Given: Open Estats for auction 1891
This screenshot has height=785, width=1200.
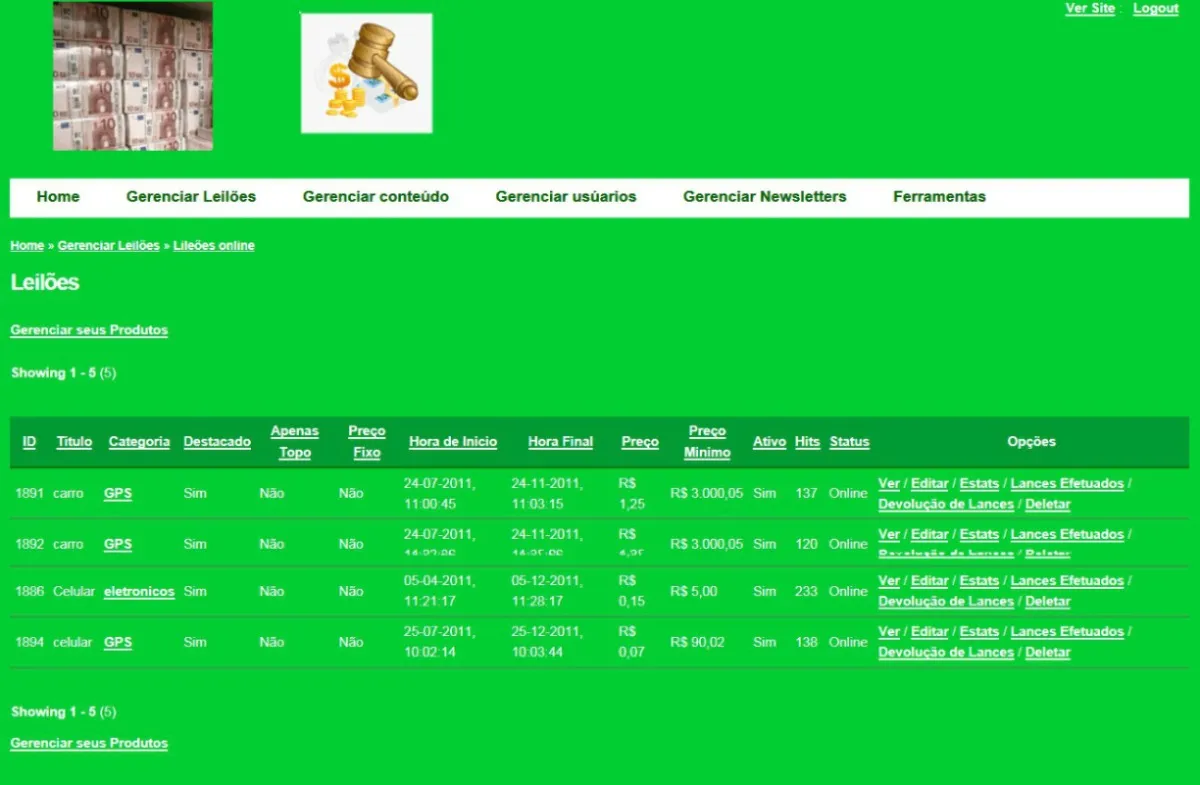Looking at the screenshot, I should tap(979, 484).
